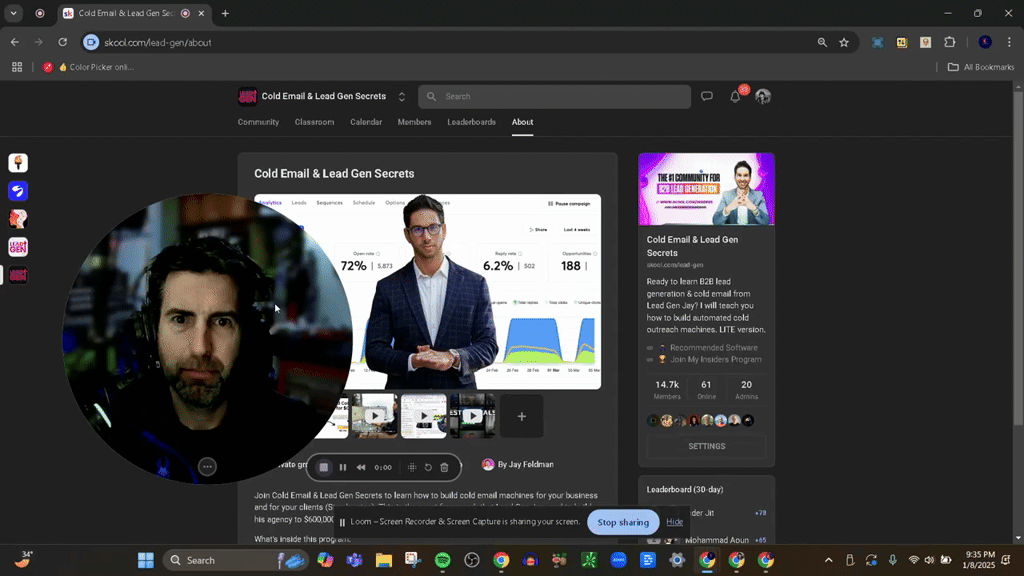The image size is (1024, 576).
Task: Click the #1 Community banner image
Action: point(707,189)
